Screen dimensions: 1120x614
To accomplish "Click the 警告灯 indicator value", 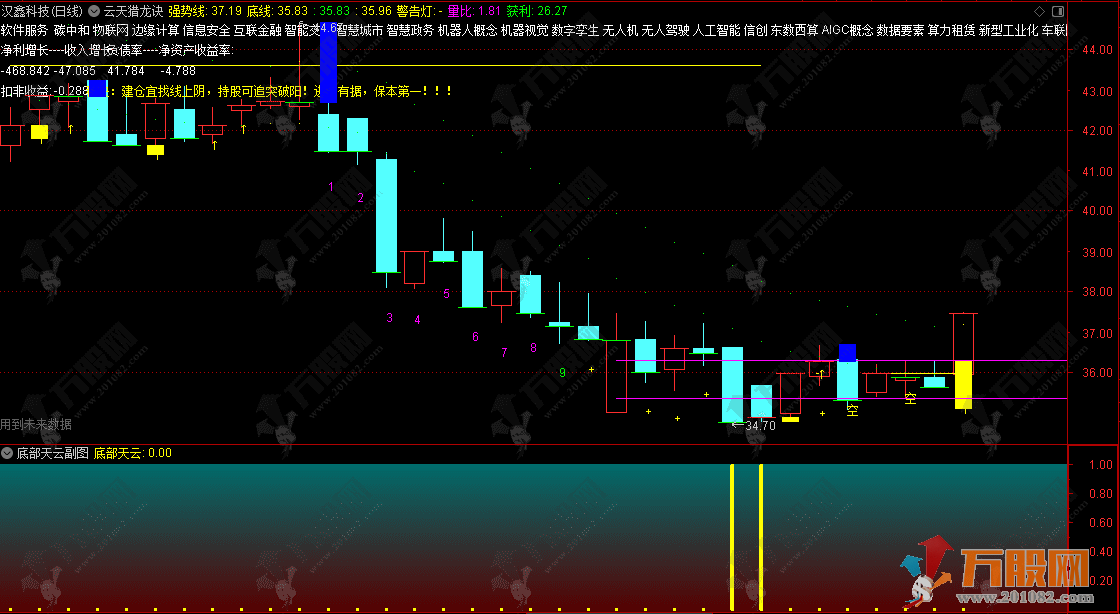I will click(x=419, y=11).
